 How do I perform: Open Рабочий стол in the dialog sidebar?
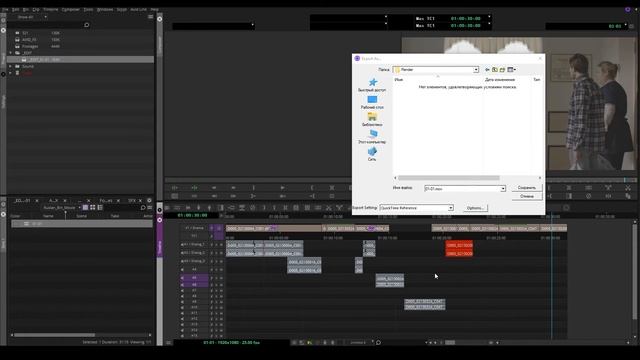click(372, 102)
